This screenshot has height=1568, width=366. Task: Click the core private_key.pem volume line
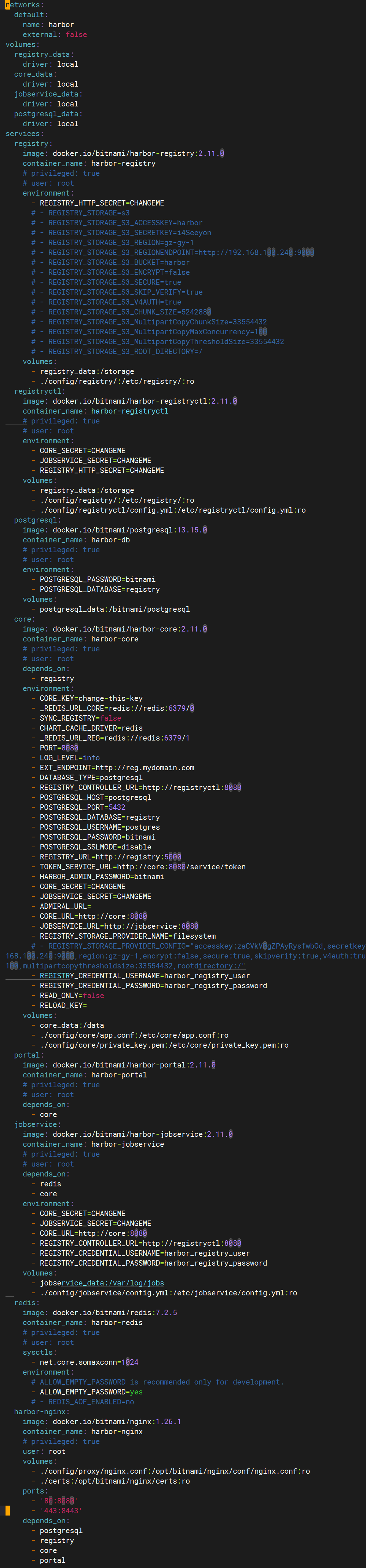pos(160,1045)
